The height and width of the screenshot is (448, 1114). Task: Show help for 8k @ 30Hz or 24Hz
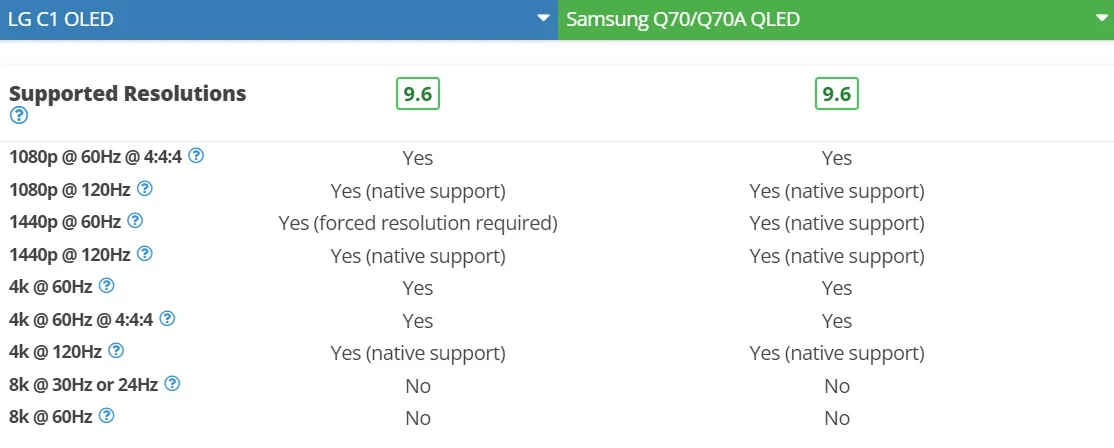click(172, 383)
